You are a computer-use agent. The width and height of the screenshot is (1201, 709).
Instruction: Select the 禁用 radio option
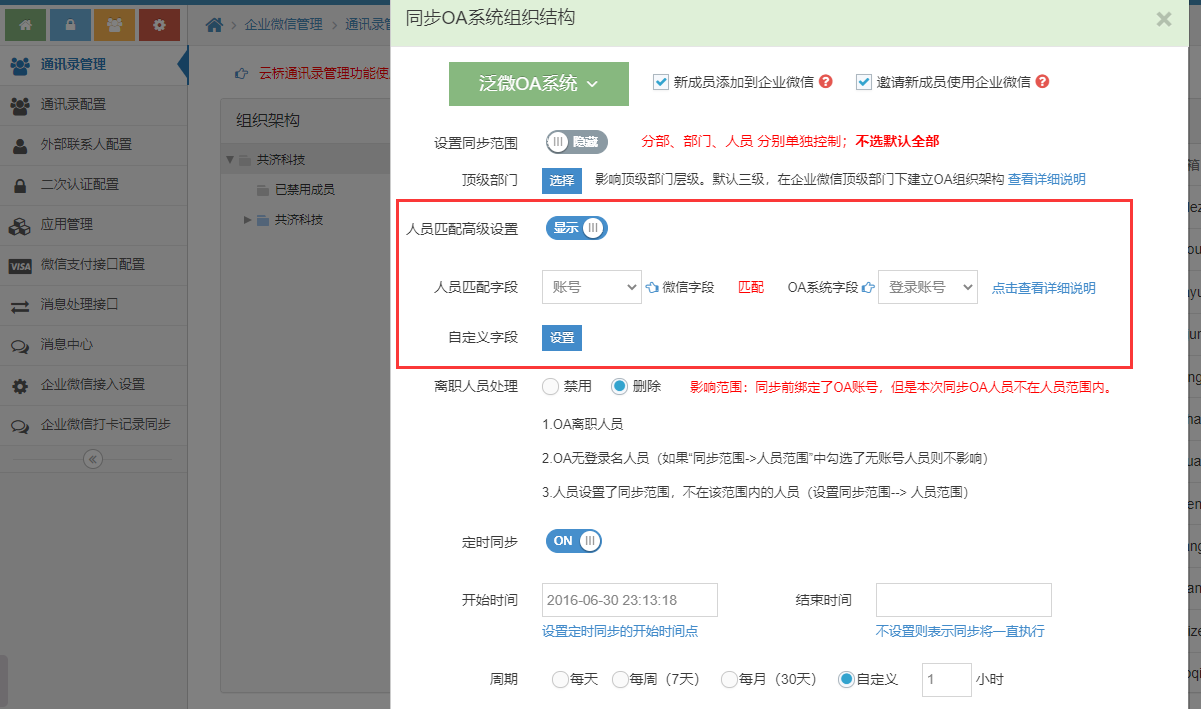[x=550, y=386]
